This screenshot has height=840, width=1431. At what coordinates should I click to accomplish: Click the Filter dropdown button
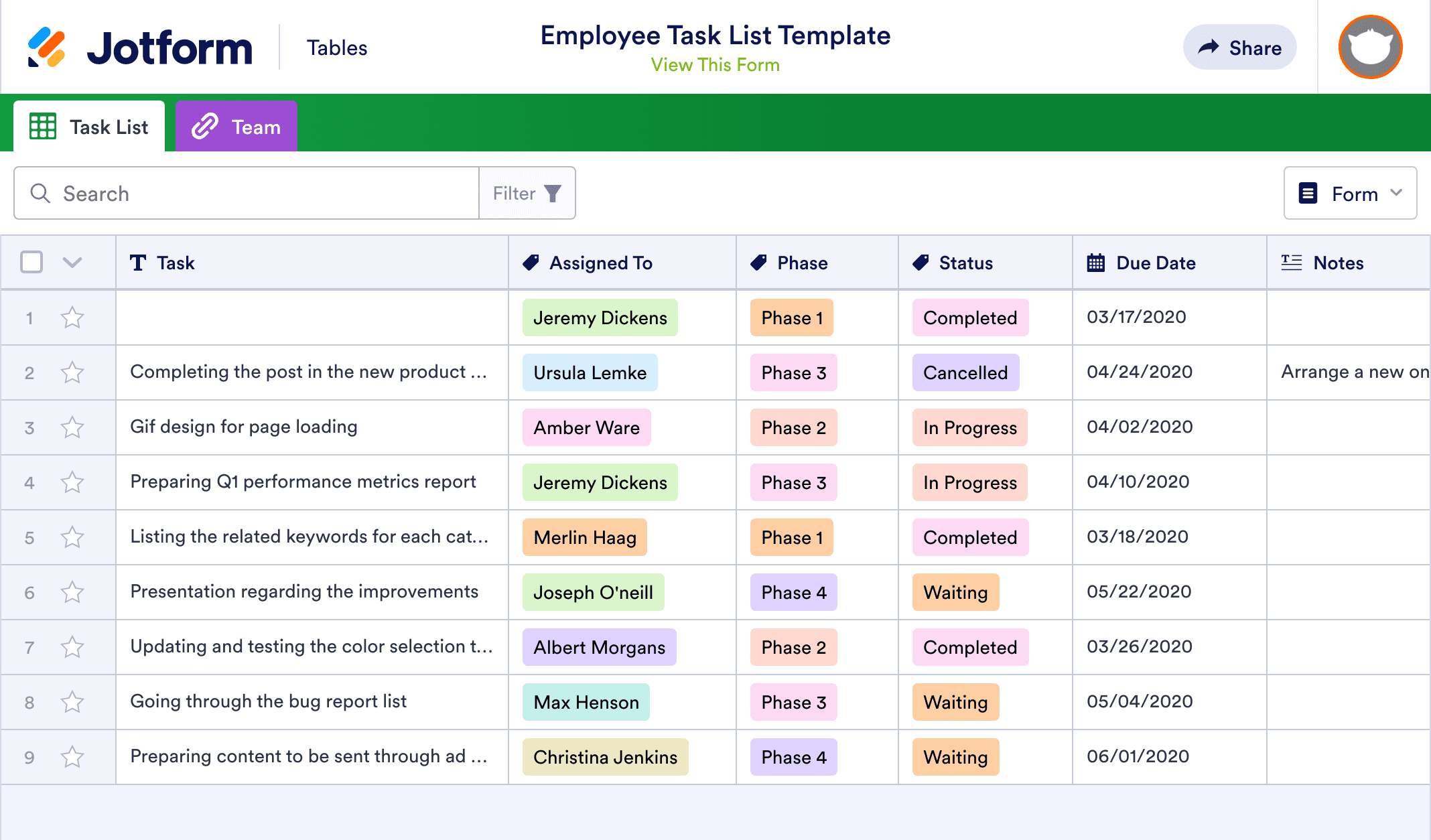tap(526, 193)
